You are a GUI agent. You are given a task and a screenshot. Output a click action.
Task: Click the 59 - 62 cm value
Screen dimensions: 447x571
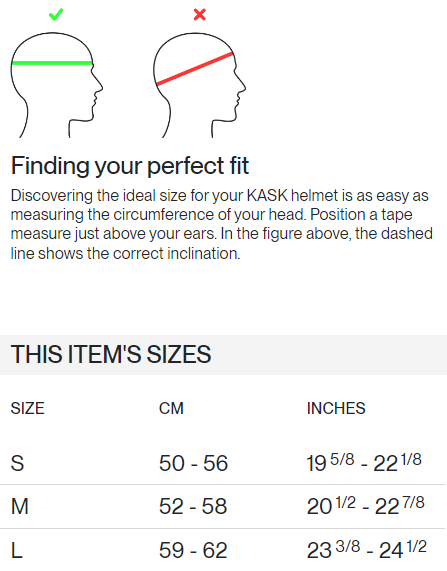click(x=193, y=550)
